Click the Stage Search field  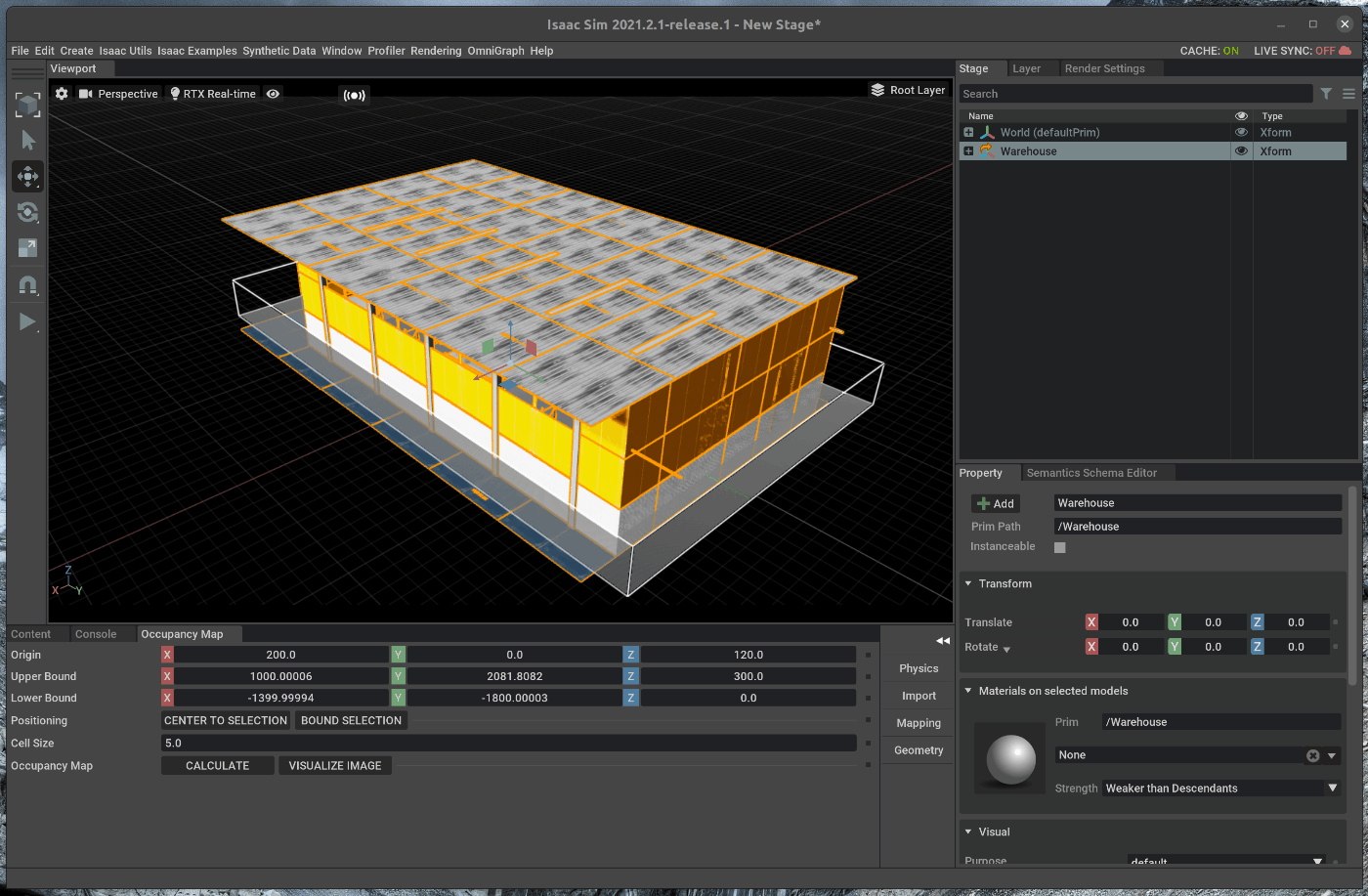click(x=1135, y=94)
